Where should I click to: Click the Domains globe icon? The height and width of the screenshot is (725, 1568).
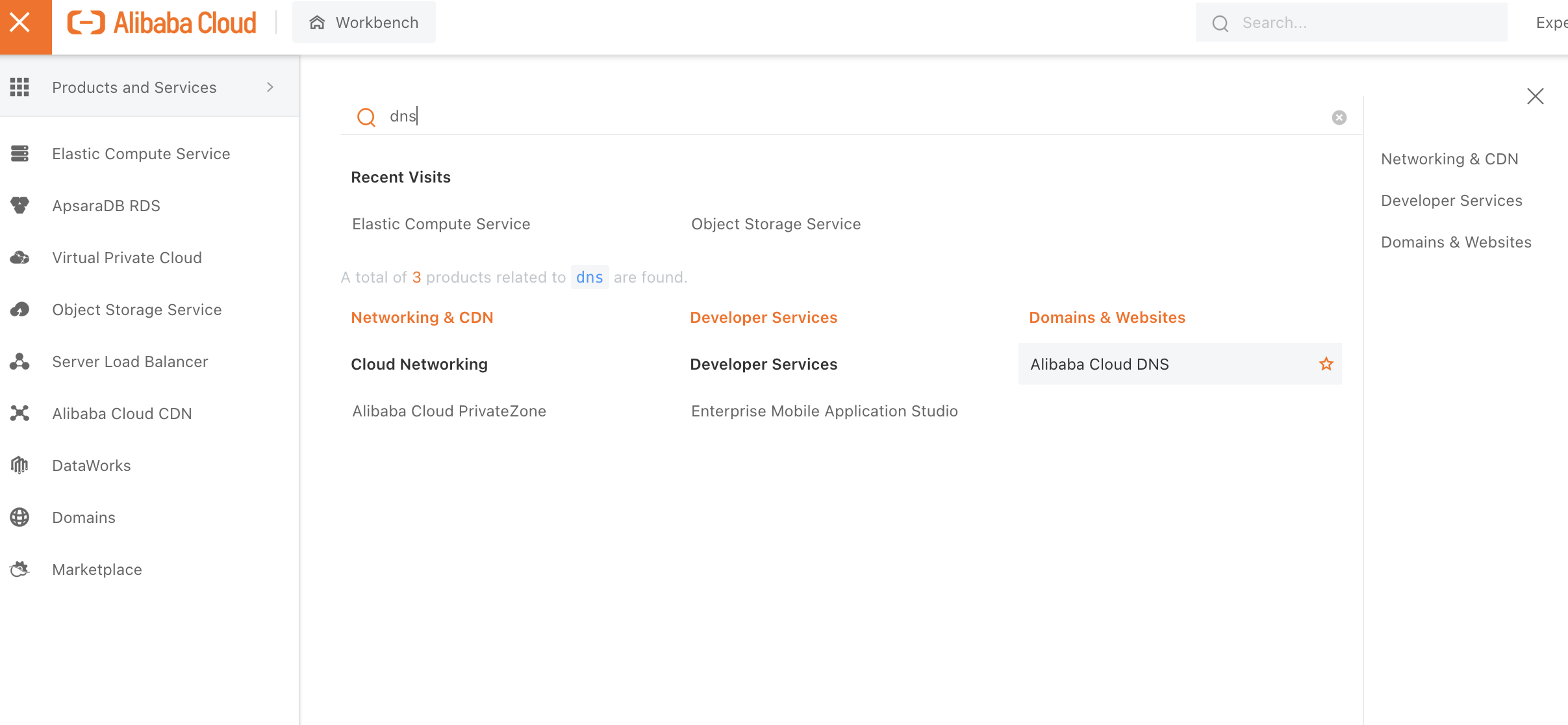[x=19, y=517]
